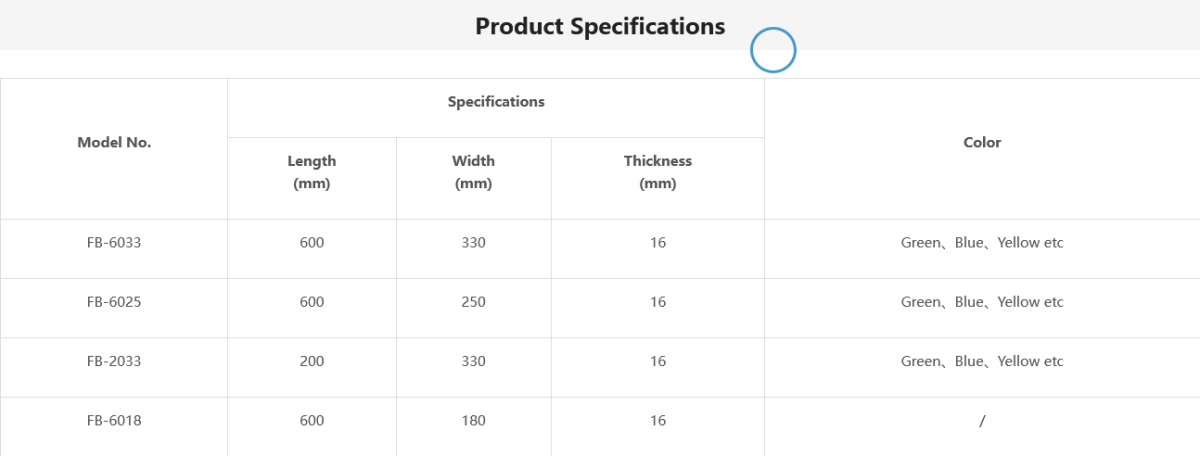Click the blue circle indicator icon

click(x=773, y=50)
